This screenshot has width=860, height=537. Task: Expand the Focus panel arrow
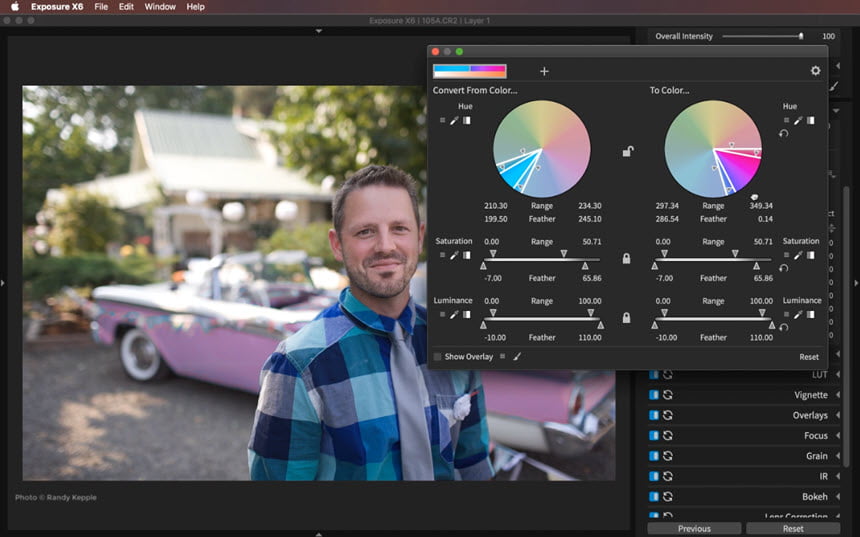(838, 436)
